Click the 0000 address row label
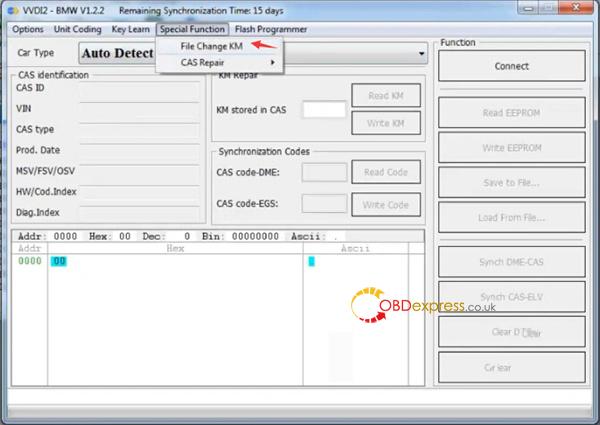Image resolution: width=600 pixels, height=425 pixels. click(30, 261)
